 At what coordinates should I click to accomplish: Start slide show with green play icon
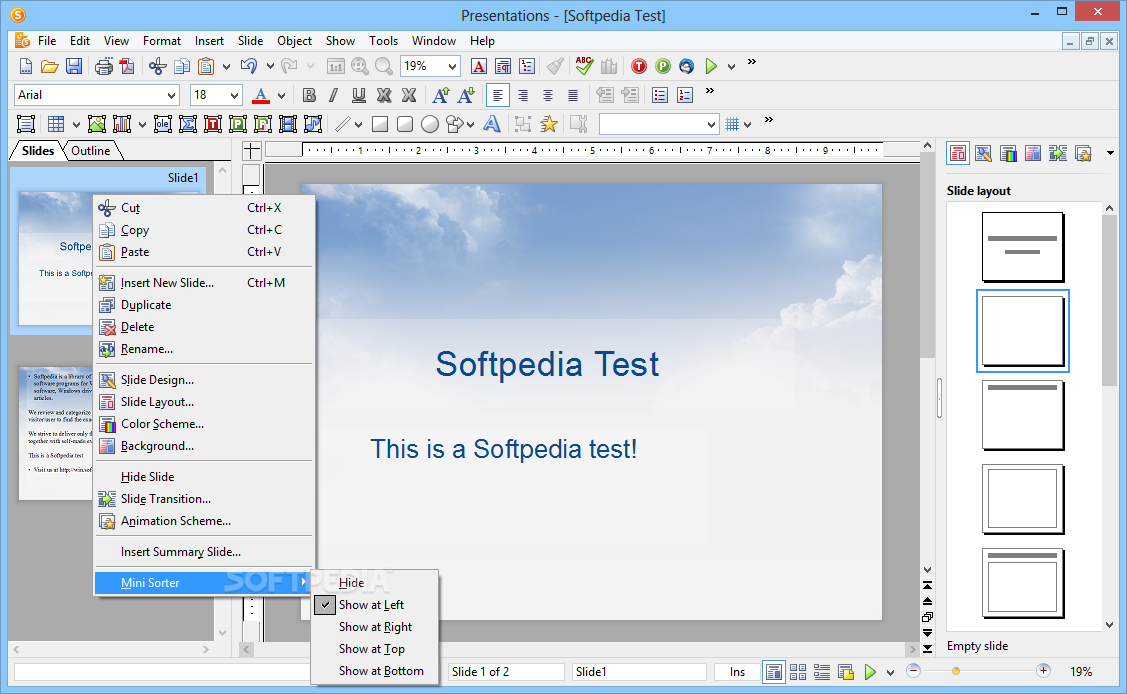[711, 66]
